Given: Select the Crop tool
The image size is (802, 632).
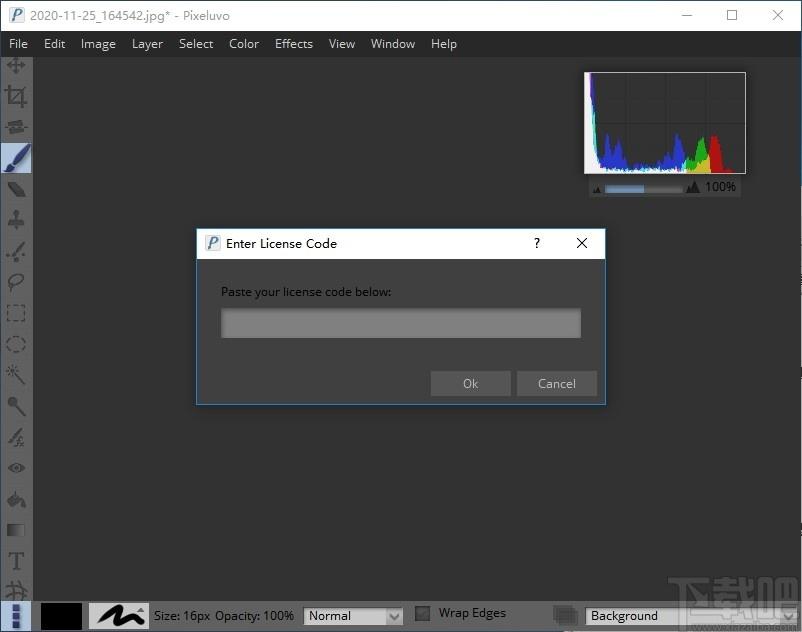Looking at the screenshot, I should pyautogui.click(x=16, y=96).
